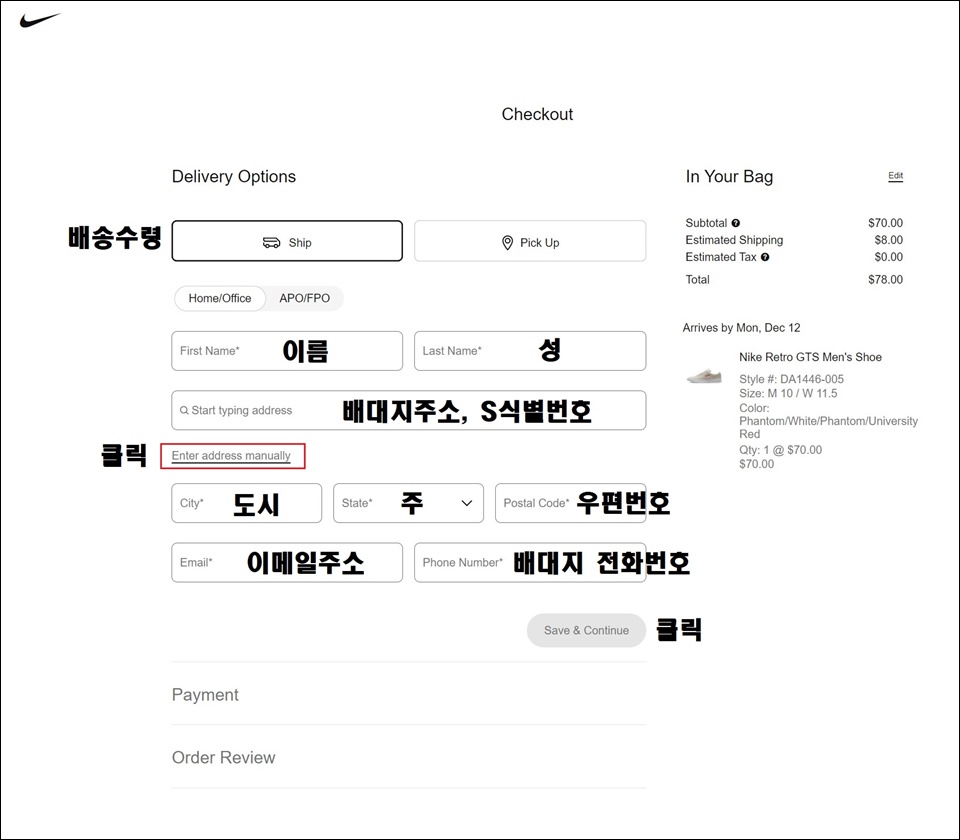Image resolution: width=960 pixels, height=840 pixels.
Task: Click the Save & Continue button
Action: 587,630
